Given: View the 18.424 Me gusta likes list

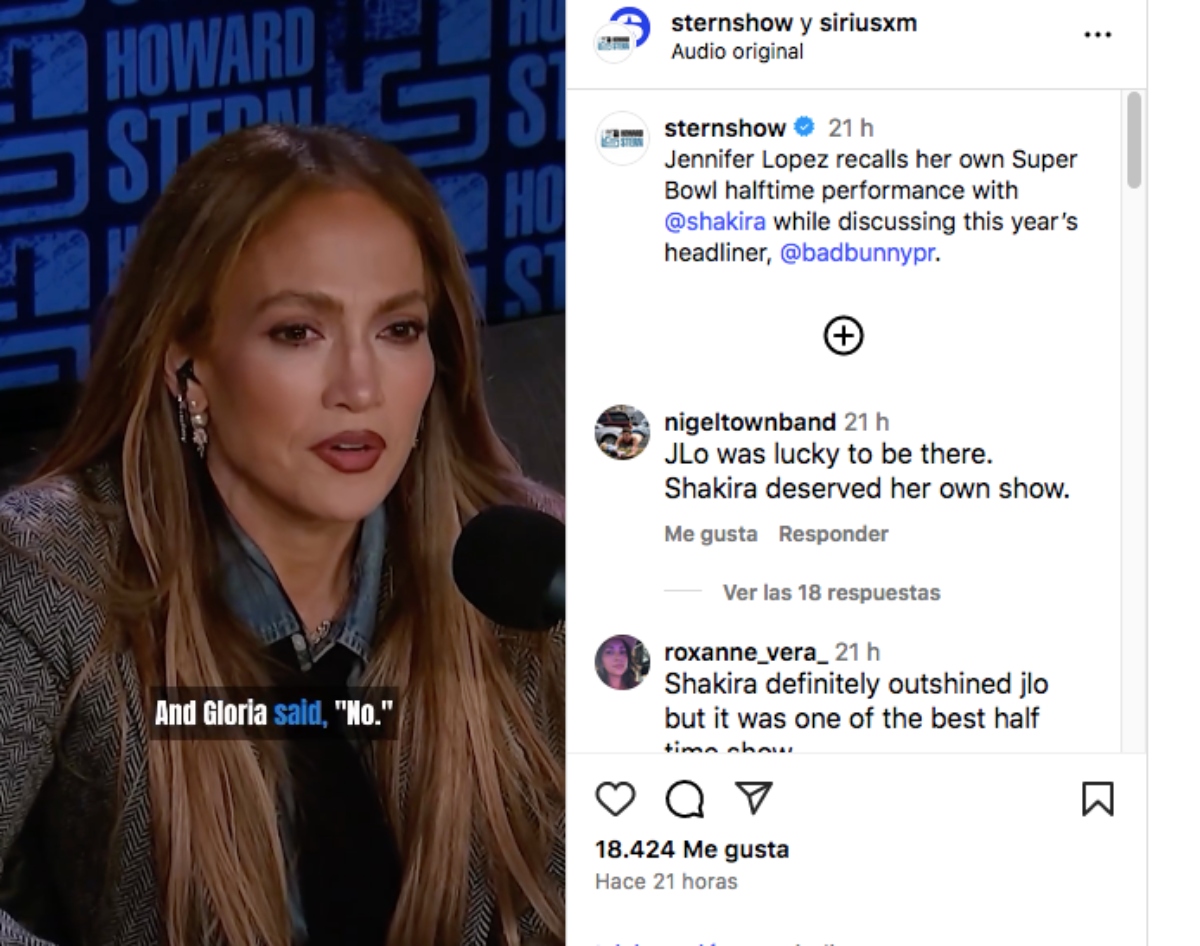Looking at the screenshot, I should click(x=692, y=849).
